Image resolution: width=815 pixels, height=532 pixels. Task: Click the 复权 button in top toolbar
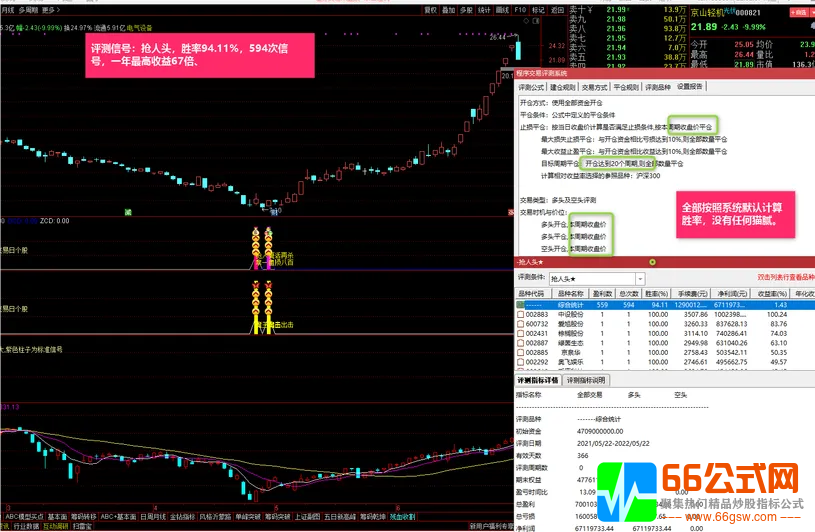(431, 10)
